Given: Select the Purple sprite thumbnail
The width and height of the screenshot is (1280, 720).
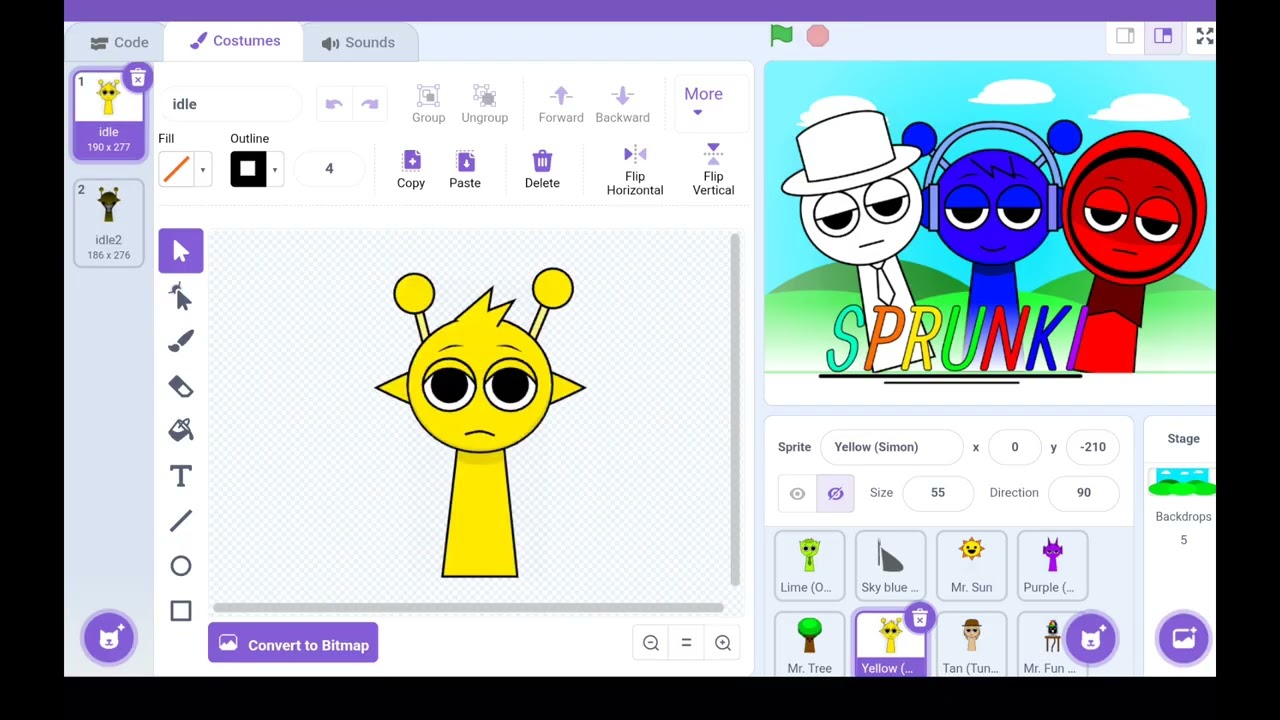Looking at the screenshot, I should (1052, 565).
